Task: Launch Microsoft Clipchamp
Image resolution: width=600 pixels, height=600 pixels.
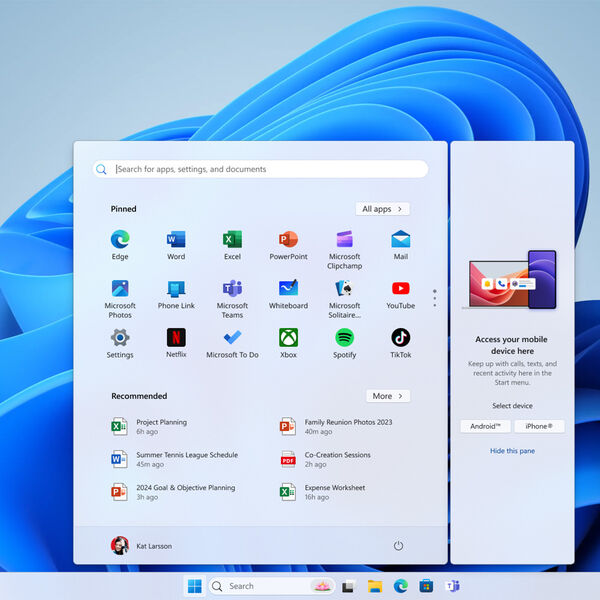Action: click(x=344, y=240)
